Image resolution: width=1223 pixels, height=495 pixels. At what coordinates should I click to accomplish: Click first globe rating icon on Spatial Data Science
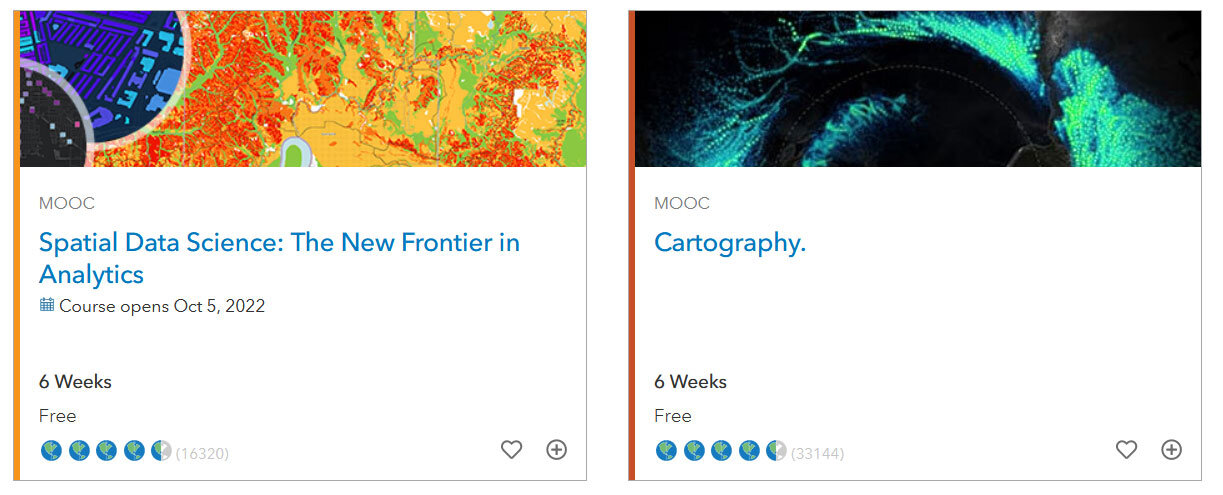[x=51, y=451]
